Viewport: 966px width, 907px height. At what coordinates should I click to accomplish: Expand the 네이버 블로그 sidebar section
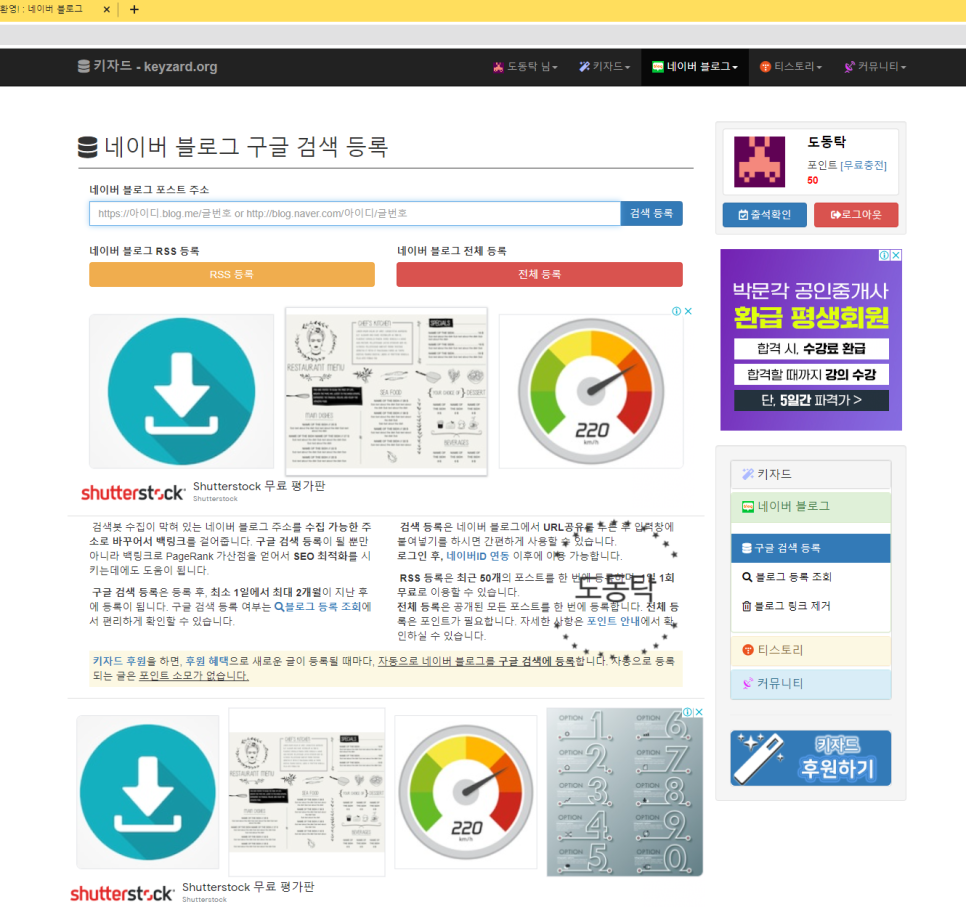(x=811, y=506)
